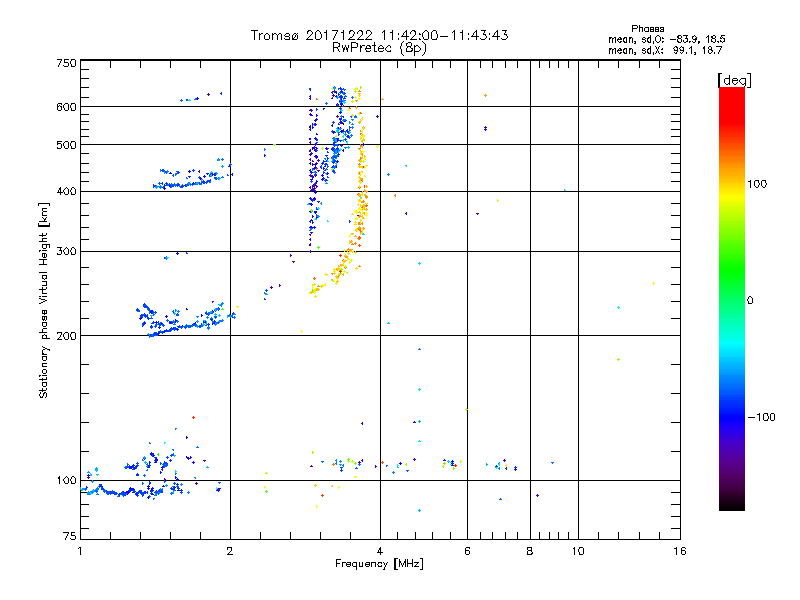Click the 'Stationary phase Virtual Height [km]' y-axis title
The image size is (800, 600).
(44, 300)
